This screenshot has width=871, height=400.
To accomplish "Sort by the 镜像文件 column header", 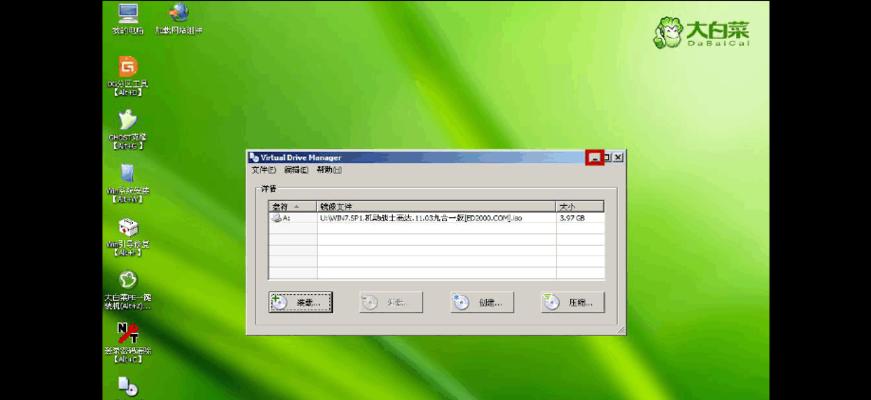I will 436,206.
